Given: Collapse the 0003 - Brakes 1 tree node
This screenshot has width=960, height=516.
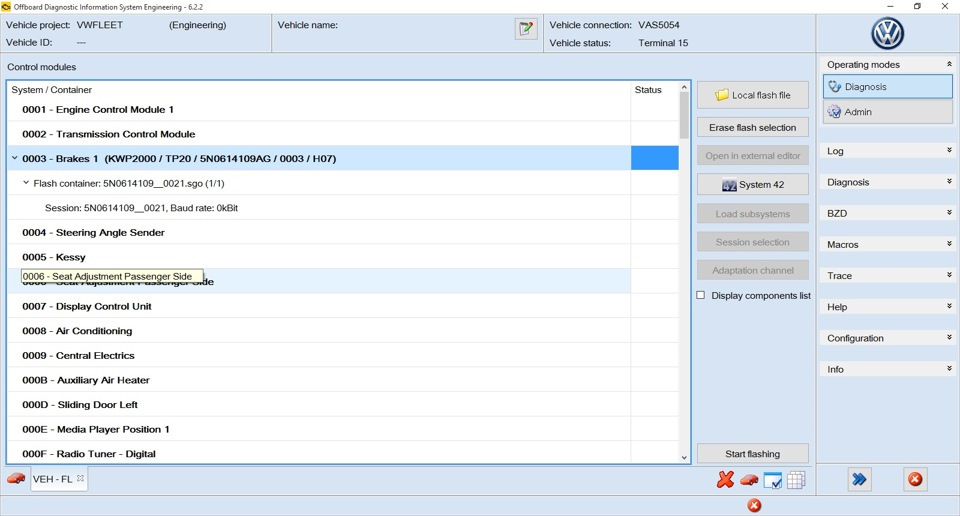Looking at the screenshot, I should click(15, 158).
